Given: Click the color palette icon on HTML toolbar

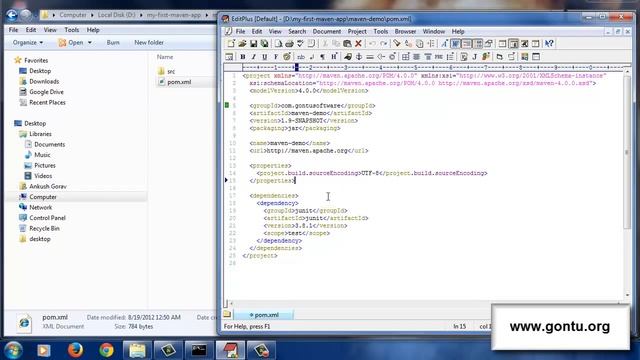Looking at the screenshot, I should tap(287, 57).
